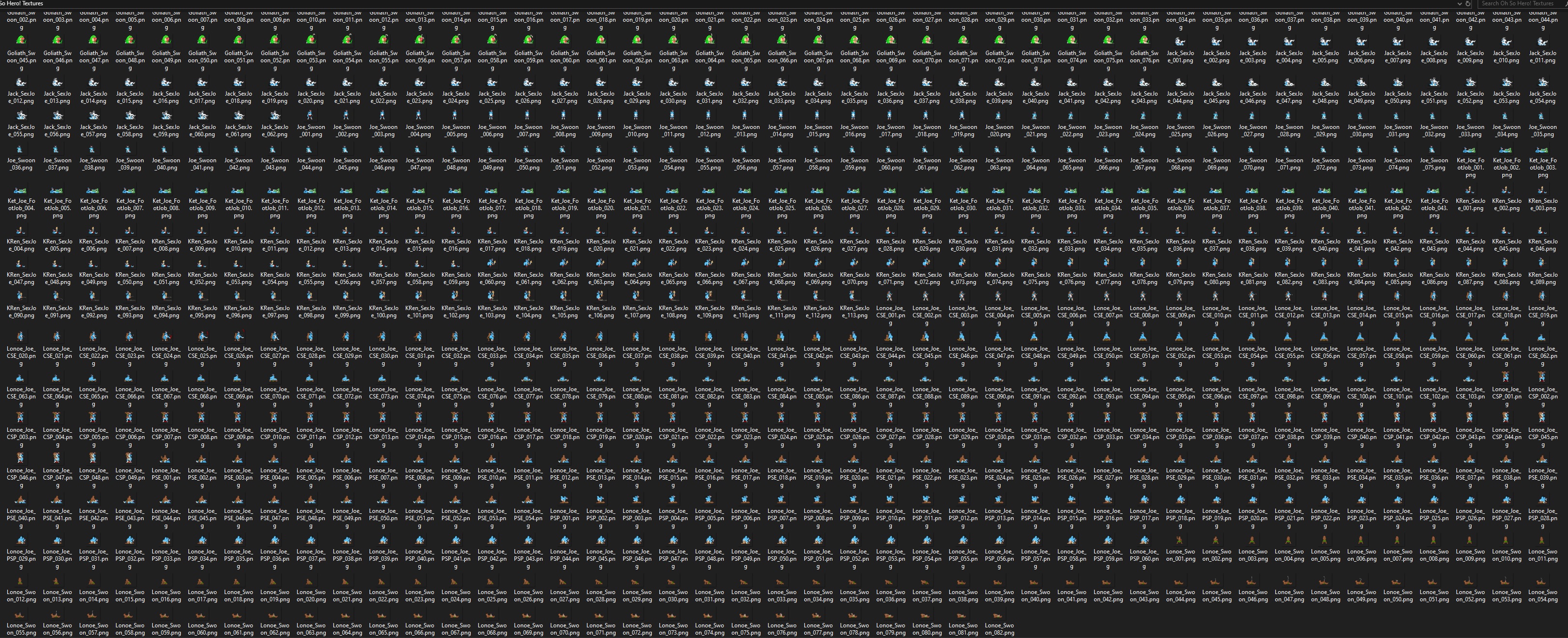This screenshot has height=638, width=1568.
Task: Click Joe_Swoon_036.png file icon
Action: pyautogui.click(x=21, y=149)
